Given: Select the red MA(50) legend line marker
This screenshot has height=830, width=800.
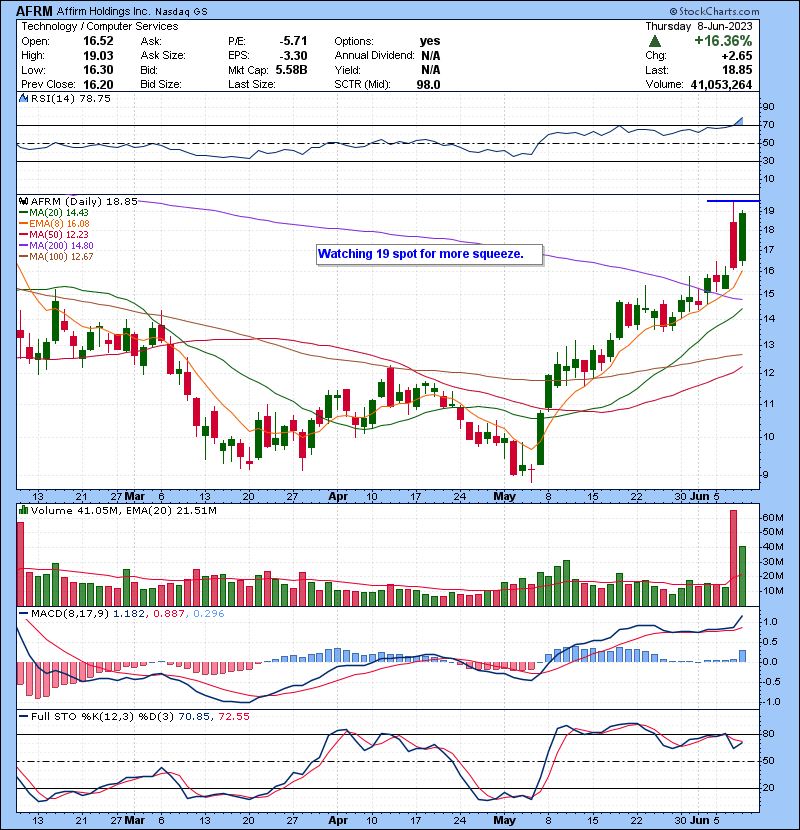Looking at the screenshot, I should pyautogui.click(x=24, y=234).
